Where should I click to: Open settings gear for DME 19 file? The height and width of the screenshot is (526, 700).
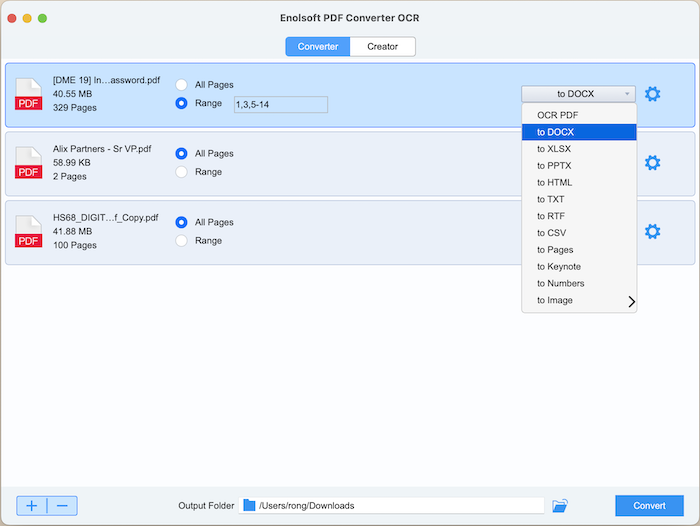[x=652, y=94]
